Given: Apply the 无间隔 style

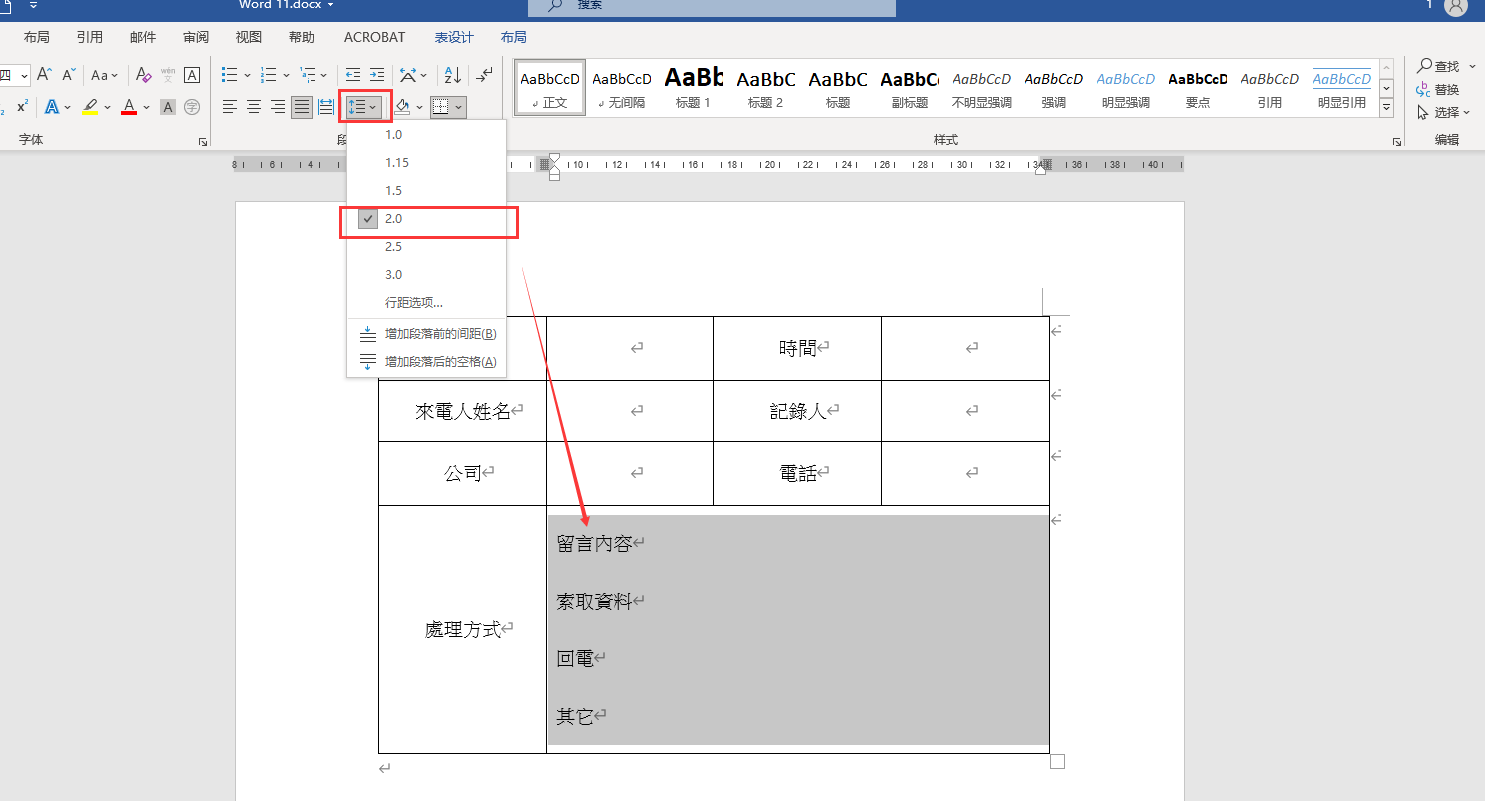Looking at the screenshot, I should click(622, 88).
